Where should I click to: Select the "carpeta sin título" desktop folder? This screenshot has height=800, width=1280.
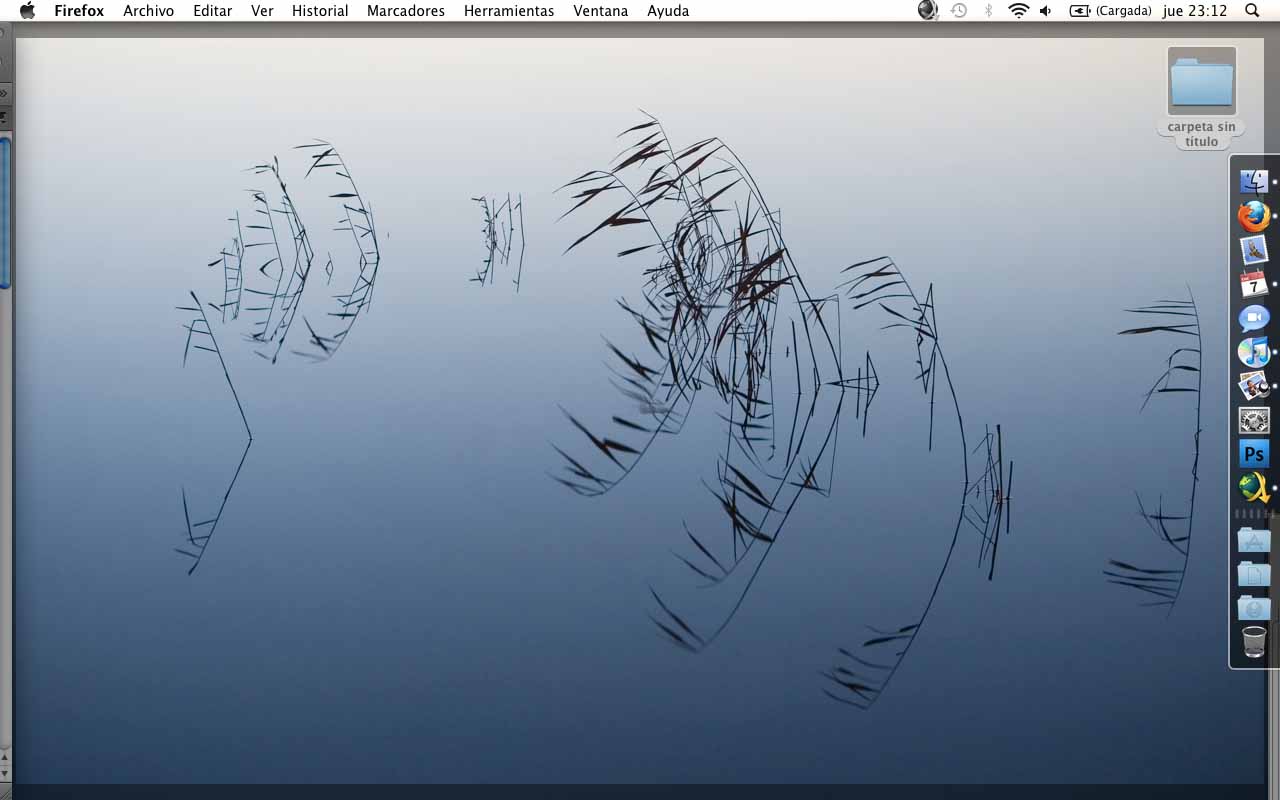pos(1202,98)
